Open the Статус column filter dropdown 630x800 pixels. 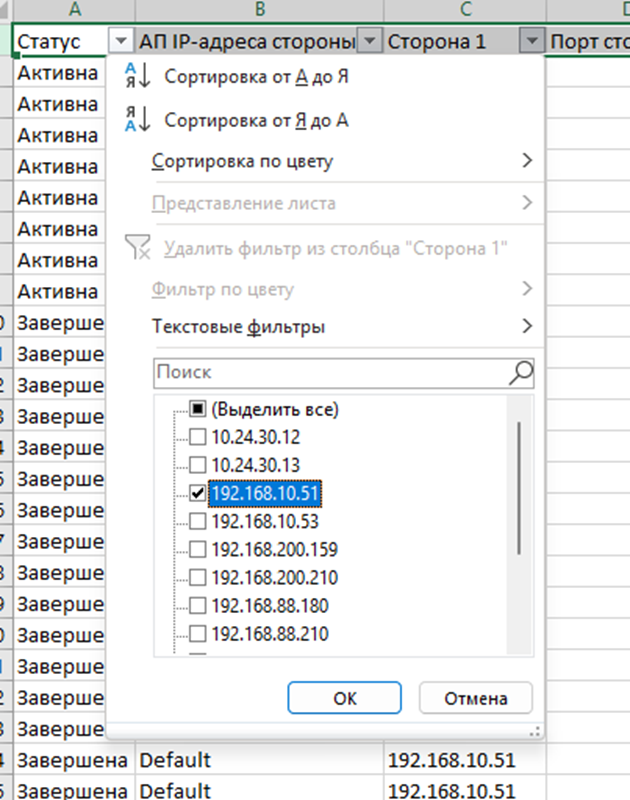(x=120, y=41)
